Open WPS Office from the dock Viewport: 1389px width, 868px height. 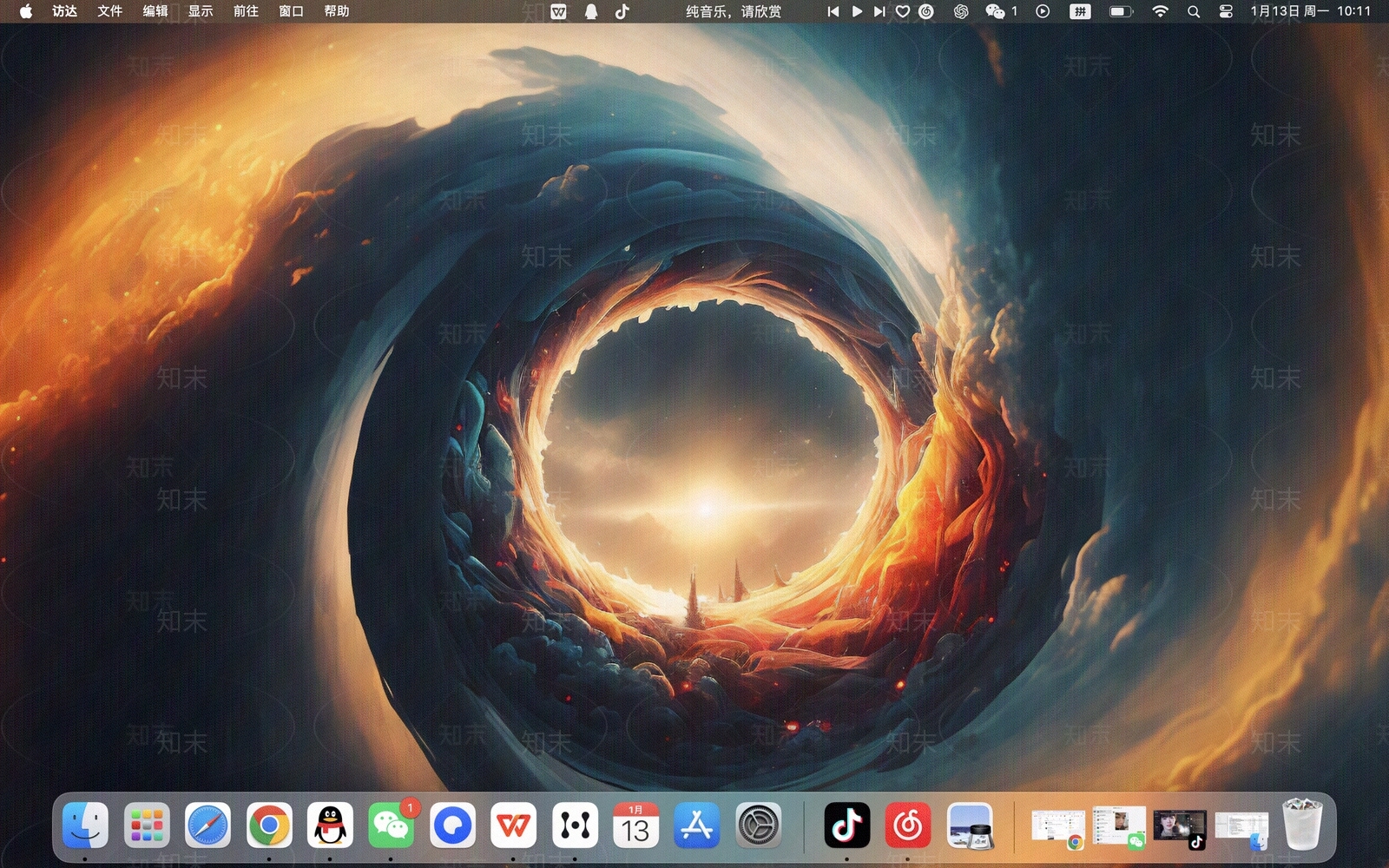(513, 825)
